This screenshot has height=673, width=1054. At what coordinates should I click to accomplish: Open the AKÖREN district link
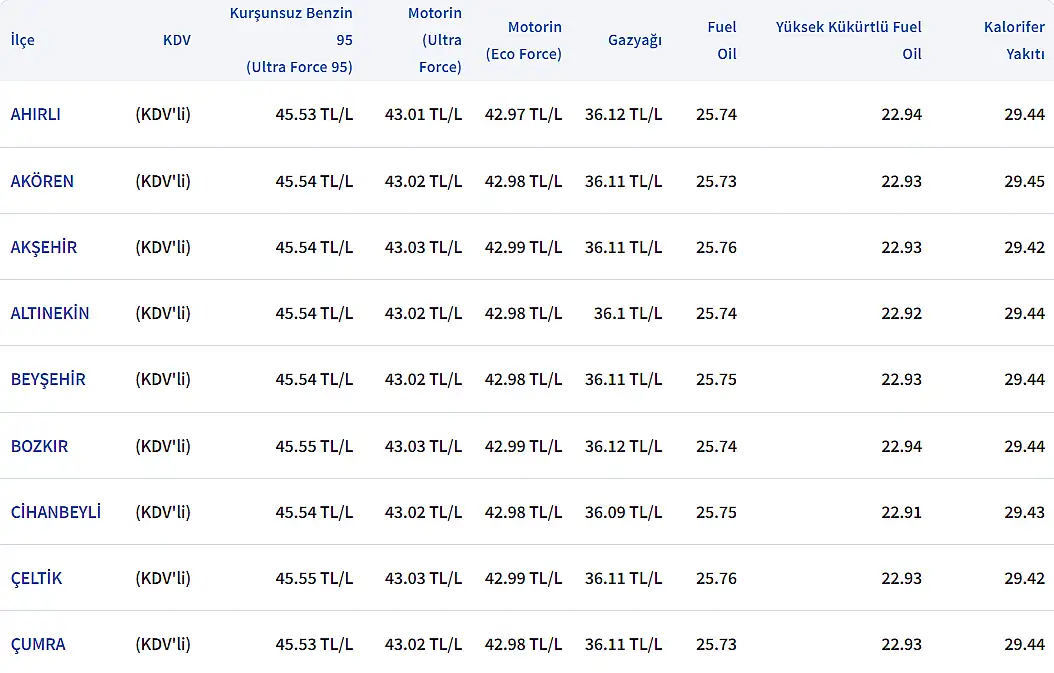tap(42, 181)
